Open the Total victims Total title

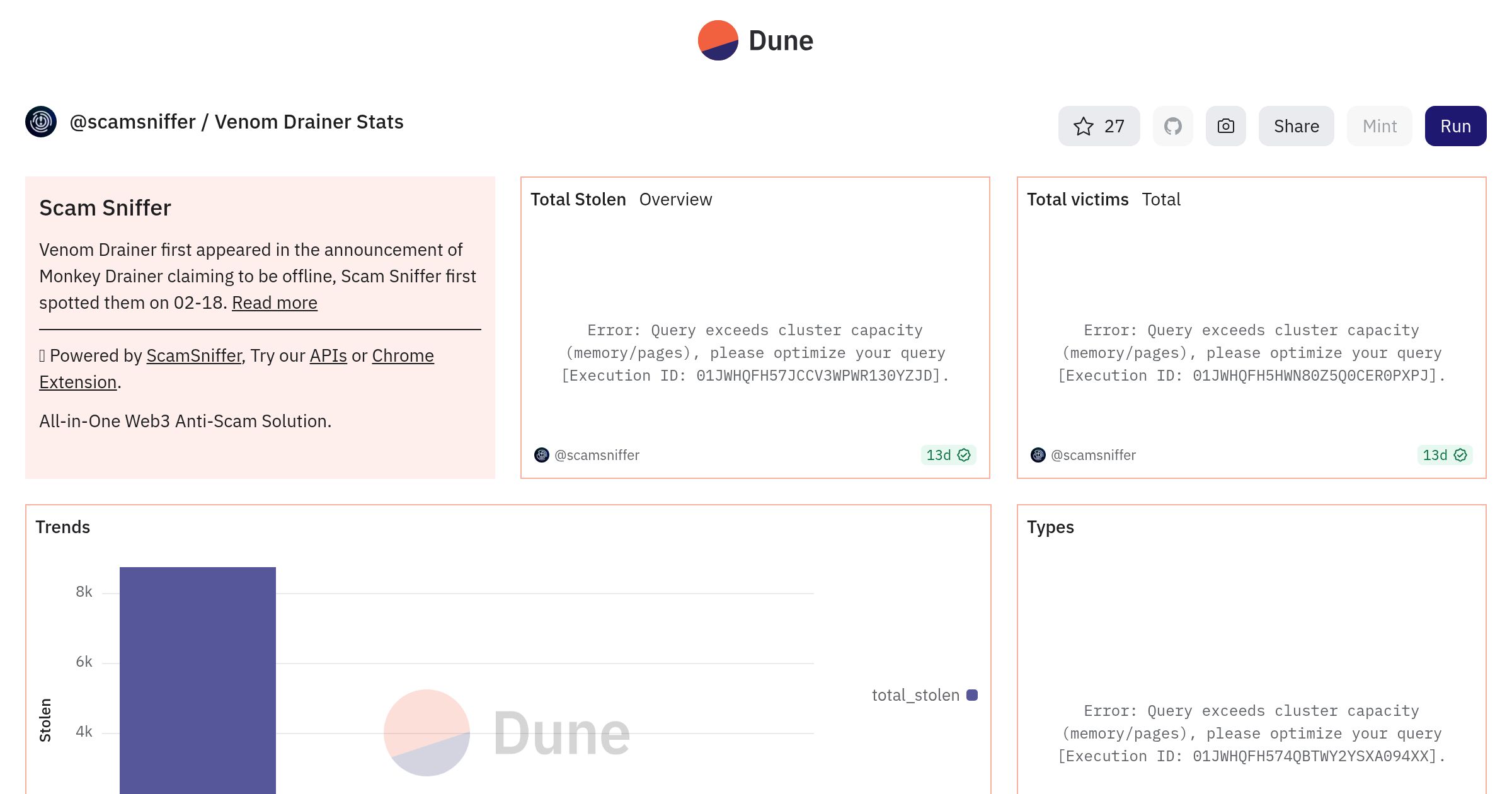tap(1104, 199)
